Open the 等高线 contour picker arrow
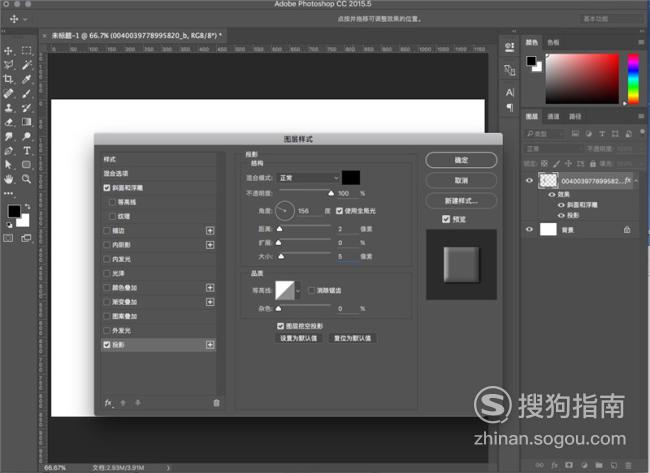The height and width of the screenshot is (473, 650). tap(298, 291)
